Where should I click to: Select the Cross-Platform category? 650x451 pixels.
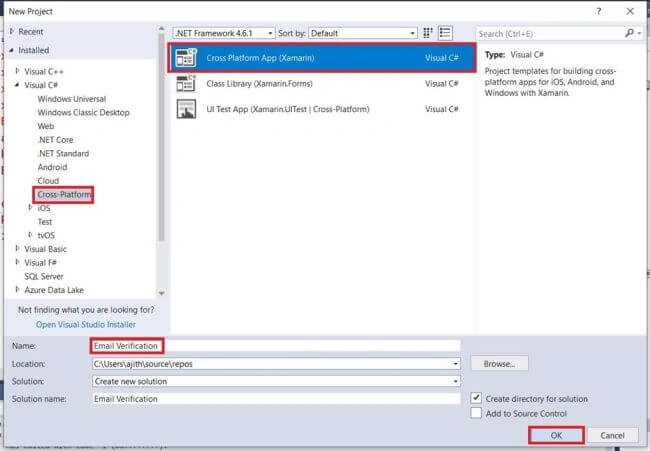(x=64, y=194)
